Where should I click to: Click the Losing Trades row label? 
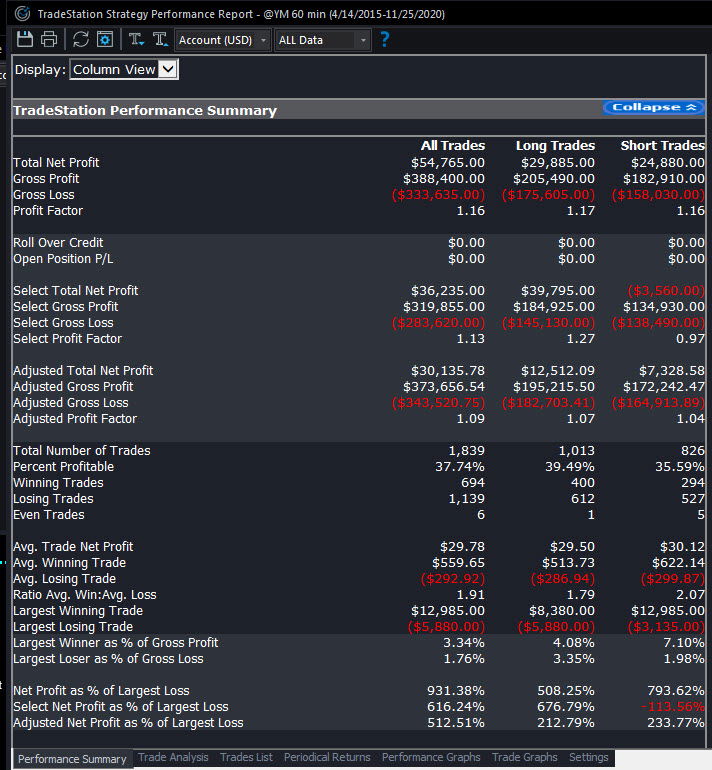tap(53, 499)
